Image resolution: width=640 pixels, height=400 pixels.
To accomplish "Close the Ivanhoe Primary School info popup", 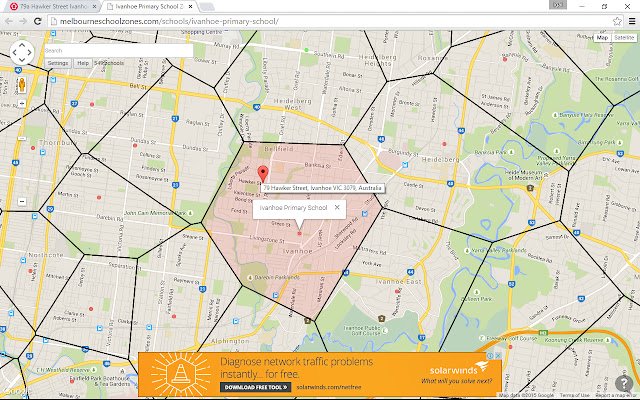I will click(337, 207).
